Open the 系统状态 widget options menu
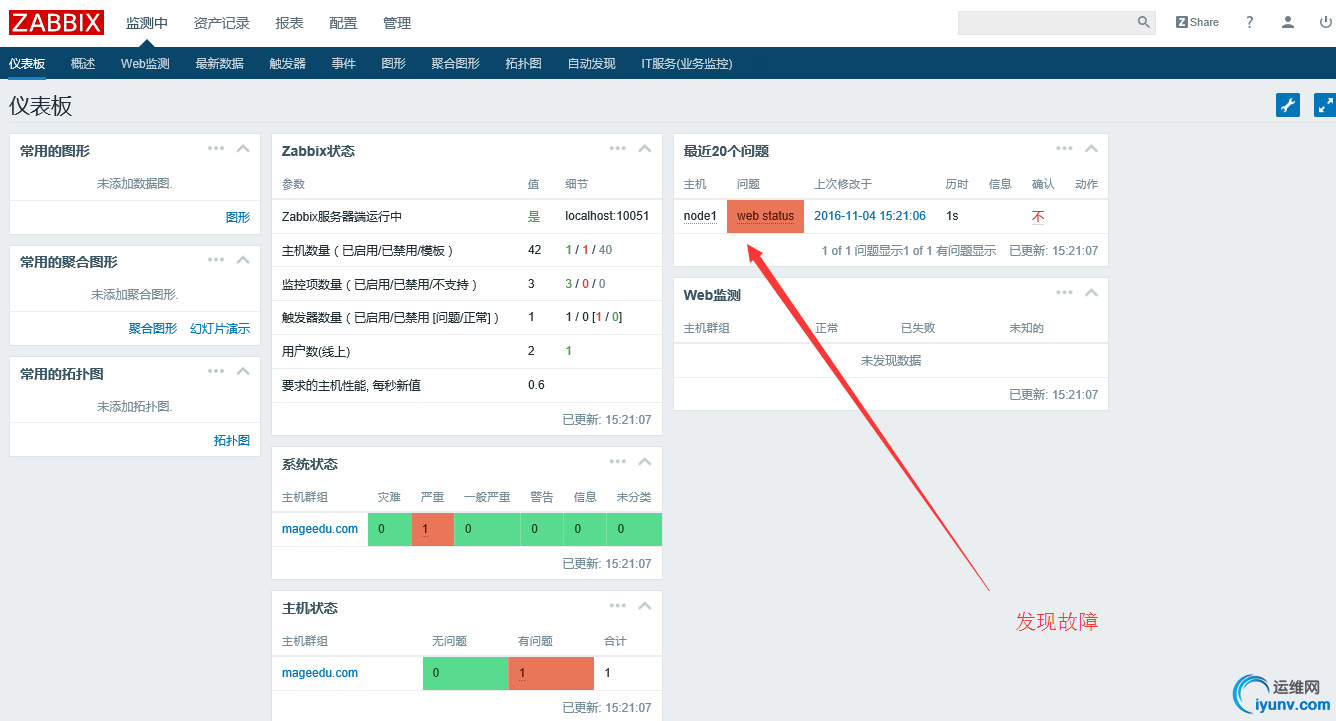This screenshot has width=1336, height=721. 618,461
